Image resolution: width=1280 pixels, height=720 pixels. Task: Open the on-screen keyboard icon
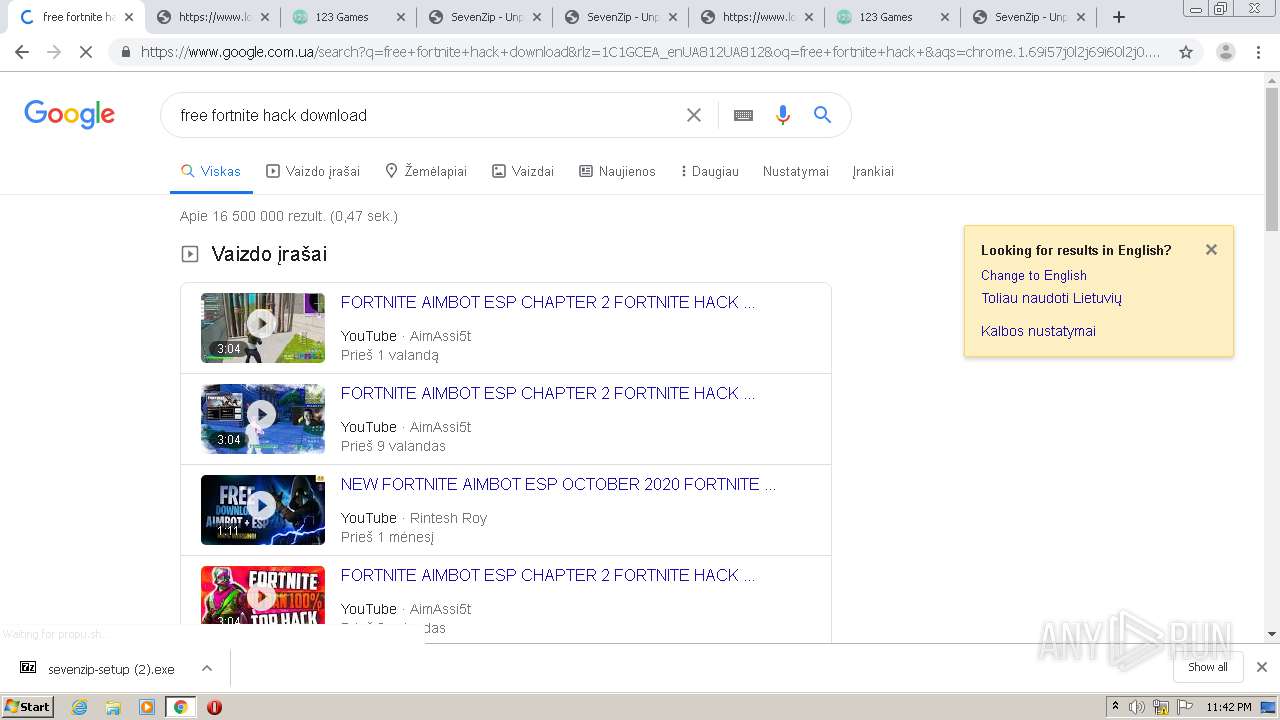743,115
